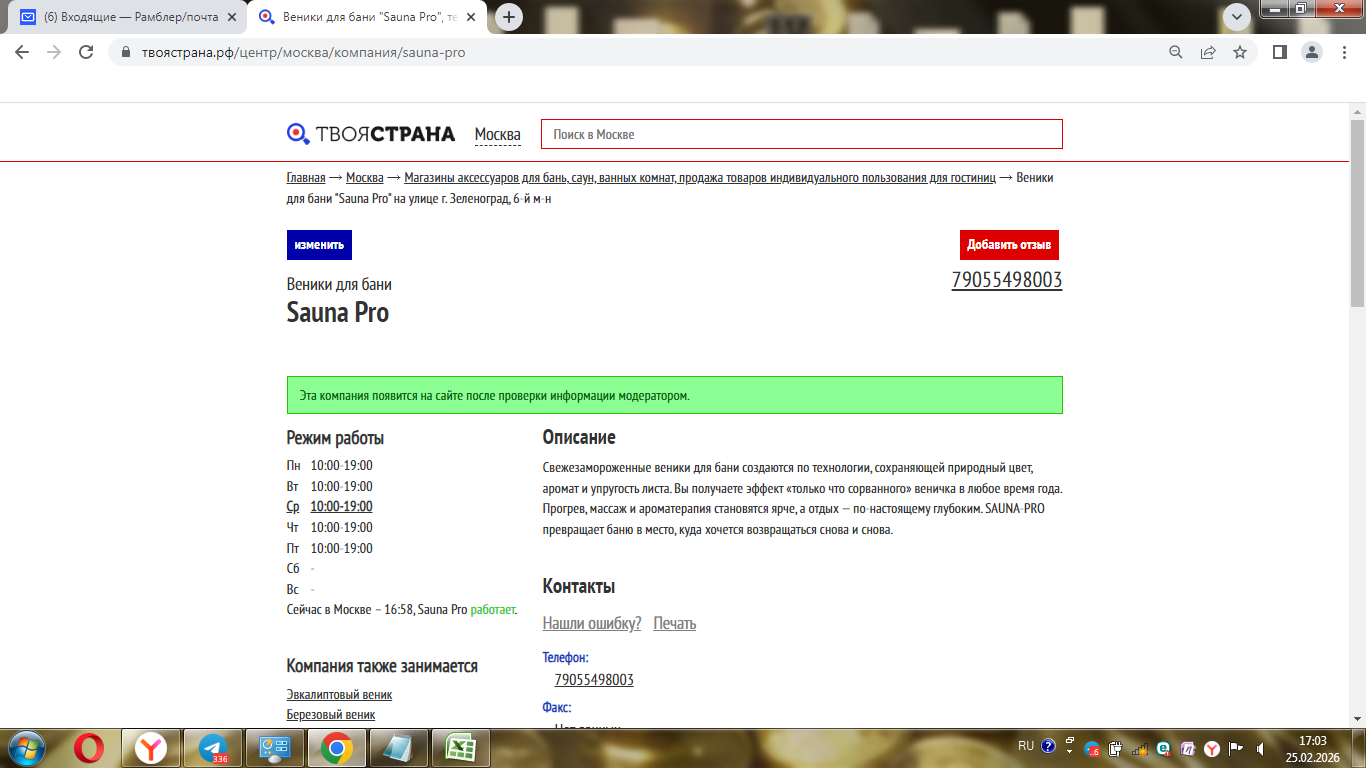1366x768 pixels.
Task: Open the volume control speaker icon
Action: [1260, 748]
